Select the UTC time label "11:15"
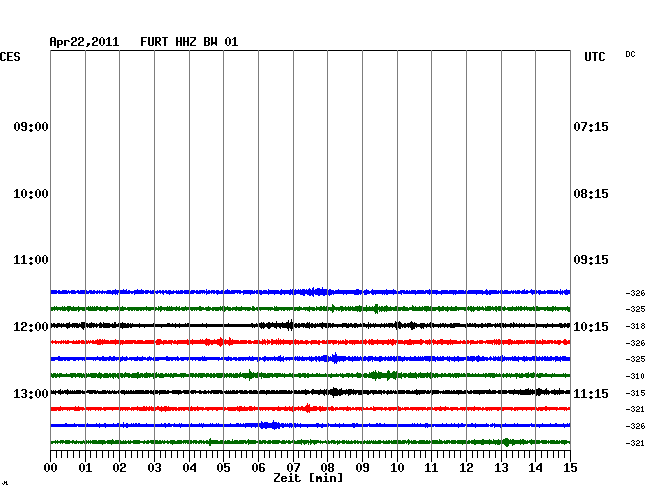The height and width of the screenshot is (494, 650). pyautogui.click(x=591, y=393)
